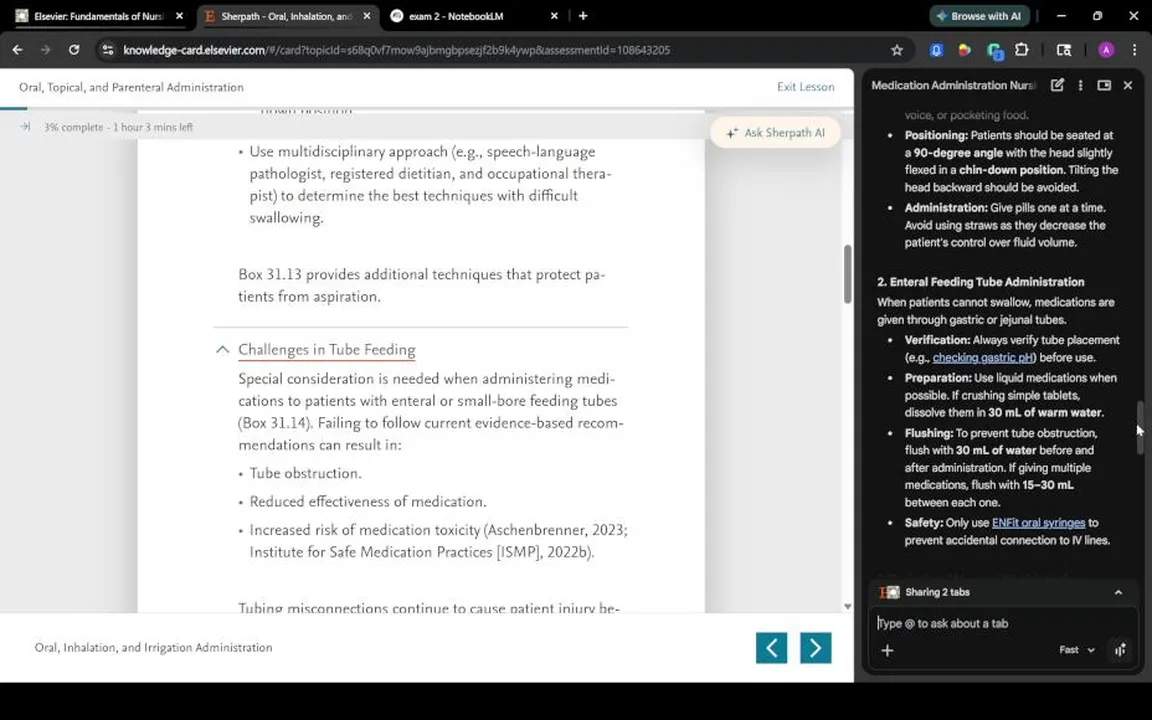Click the blue shield extension icon
The width and height of the screenshot is (1152, 720).
936,50
